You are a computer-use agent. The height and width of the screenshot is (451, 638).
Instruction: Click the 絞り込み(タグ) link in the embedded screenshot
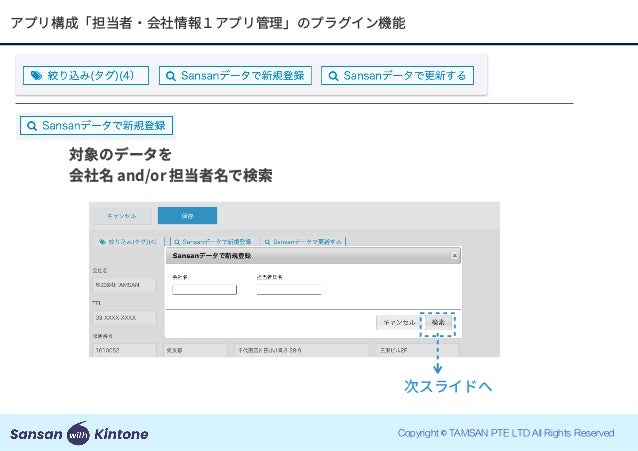[x=128, y=242]
